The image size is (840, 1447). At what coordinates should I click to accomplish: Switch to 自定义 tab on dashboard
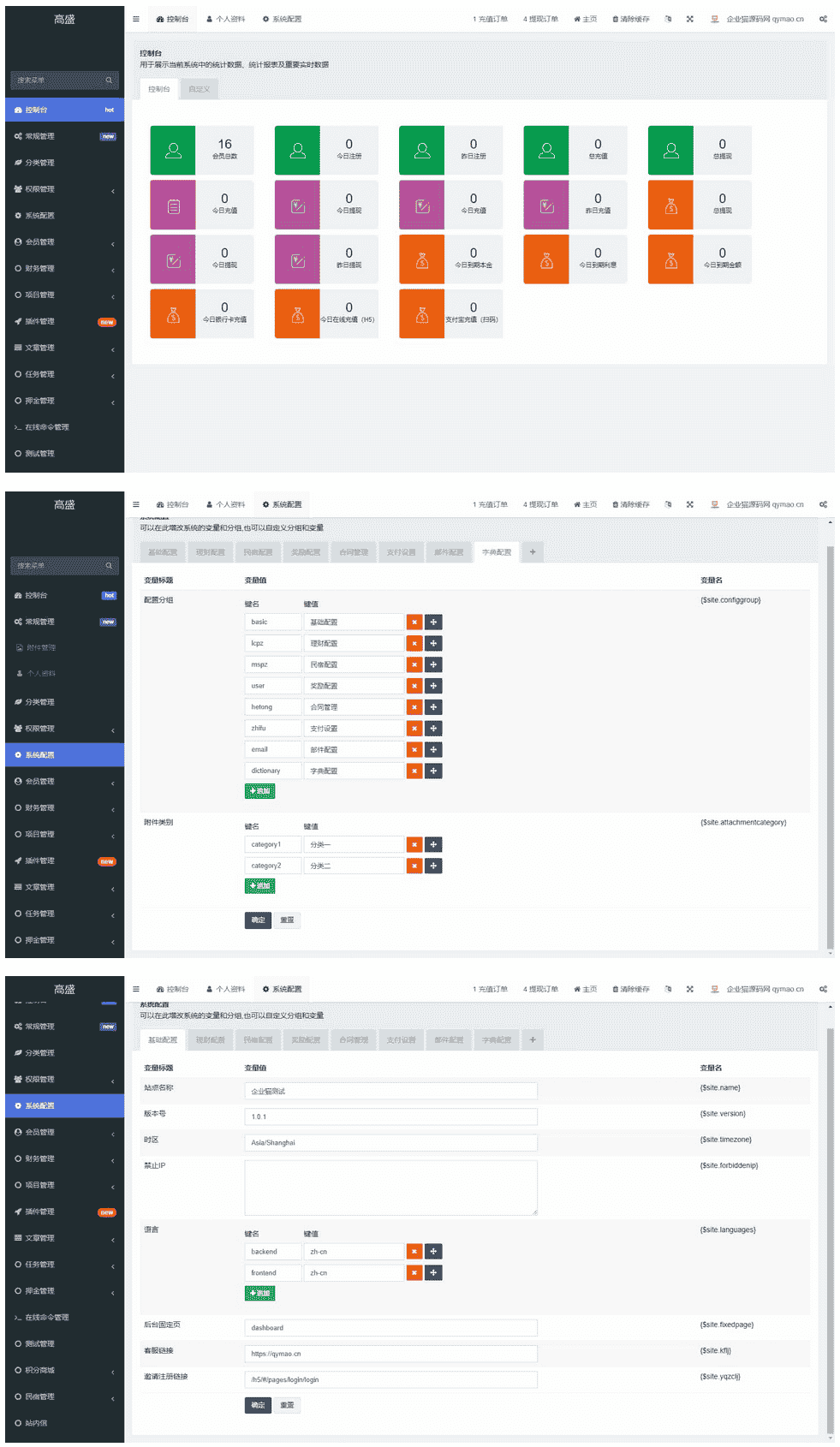pyautogui.click(x=199, y=89)
